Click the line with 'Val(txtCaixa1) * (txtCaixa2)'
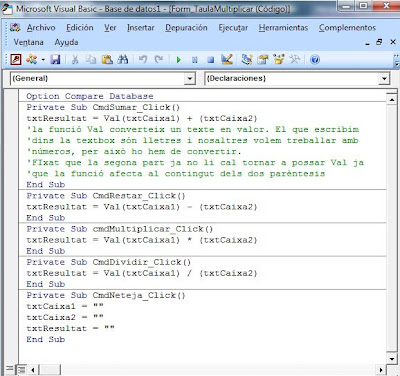The width and height of the screenshot is (400, 376). pyautogui.click(x=142, y=240)
